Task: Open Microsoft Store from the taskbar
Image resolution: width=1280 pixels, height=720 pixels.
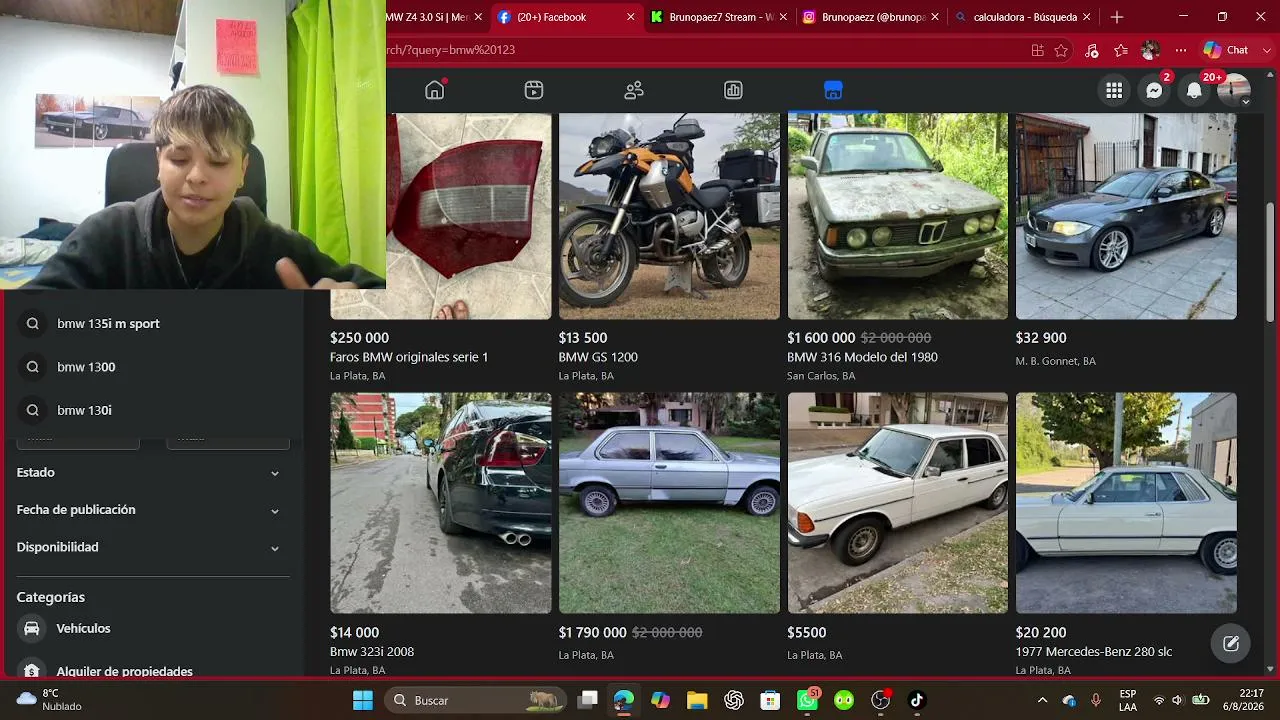Action: [770, 700]
